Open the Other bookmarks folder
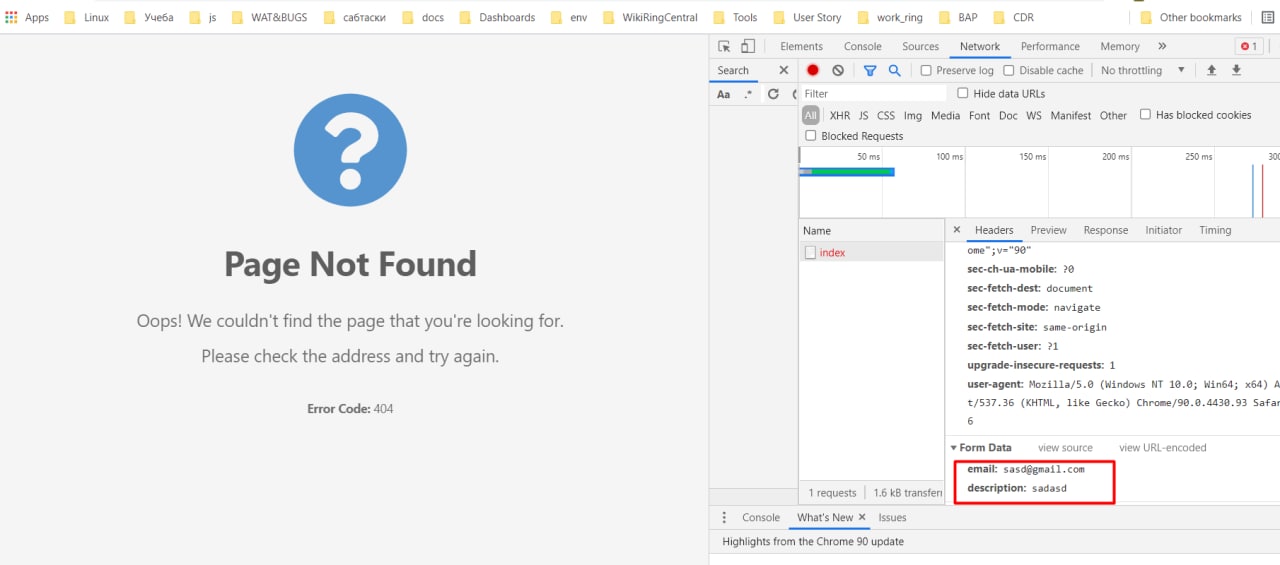 point(1190,17)
